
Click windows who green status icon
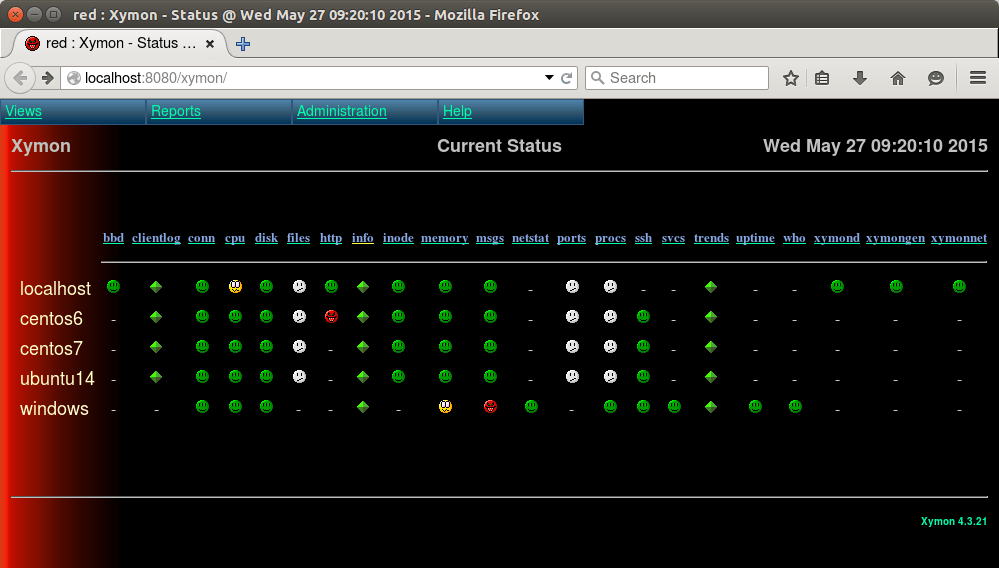[795, 406]
